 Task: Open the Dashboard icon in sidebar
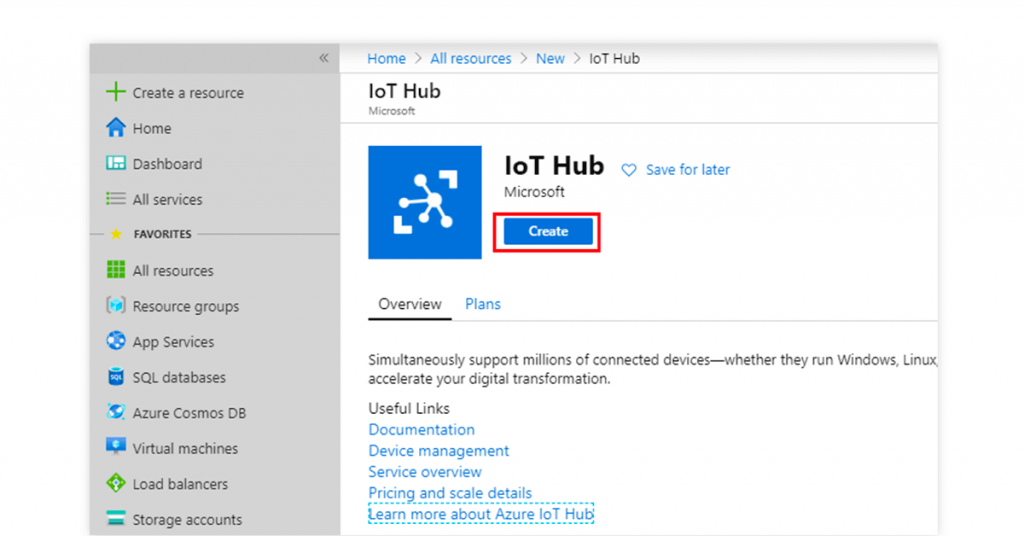pos(116,164)
